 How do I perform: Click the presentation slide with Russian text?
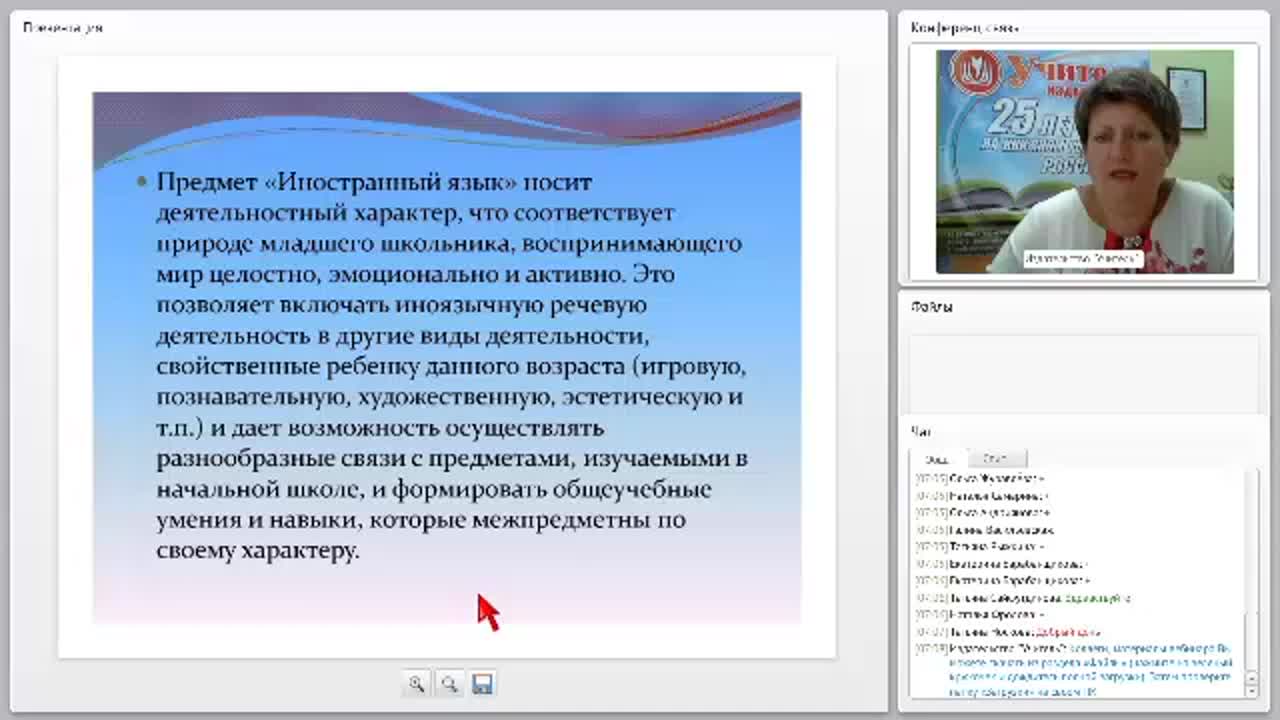point(447,357)
